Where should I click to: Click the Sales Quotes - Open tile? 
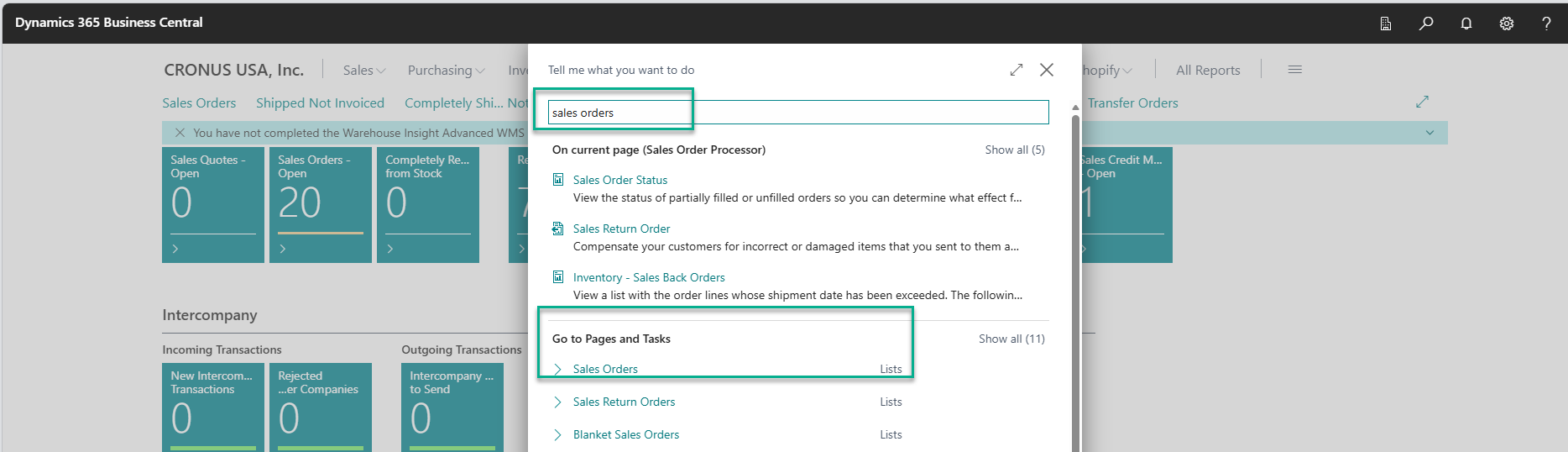(x=213, y=205)
